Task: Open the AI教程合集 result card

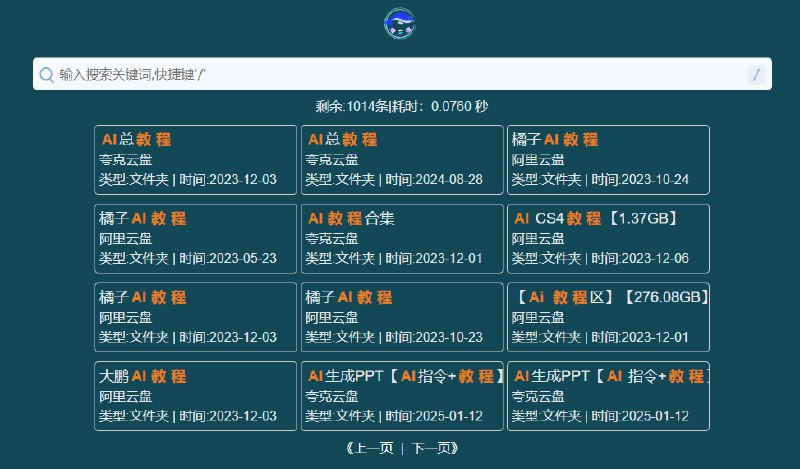Action: [x=401, y=238]
